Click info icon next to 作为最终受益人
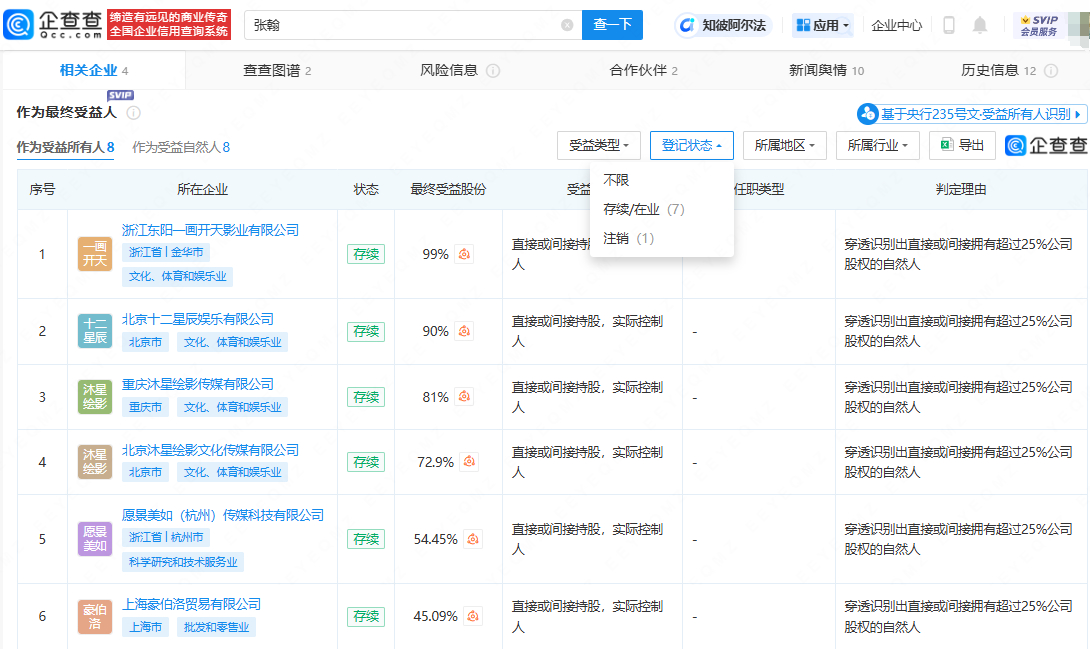1090x649 pixels. point(134,113)
